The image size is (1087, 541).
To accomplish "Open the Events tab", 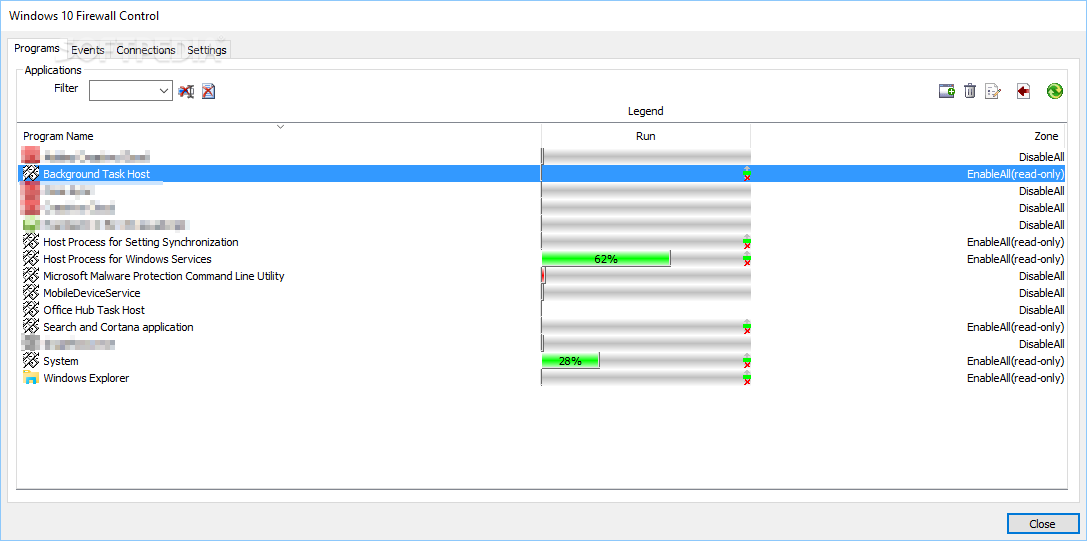I will 88,50.
